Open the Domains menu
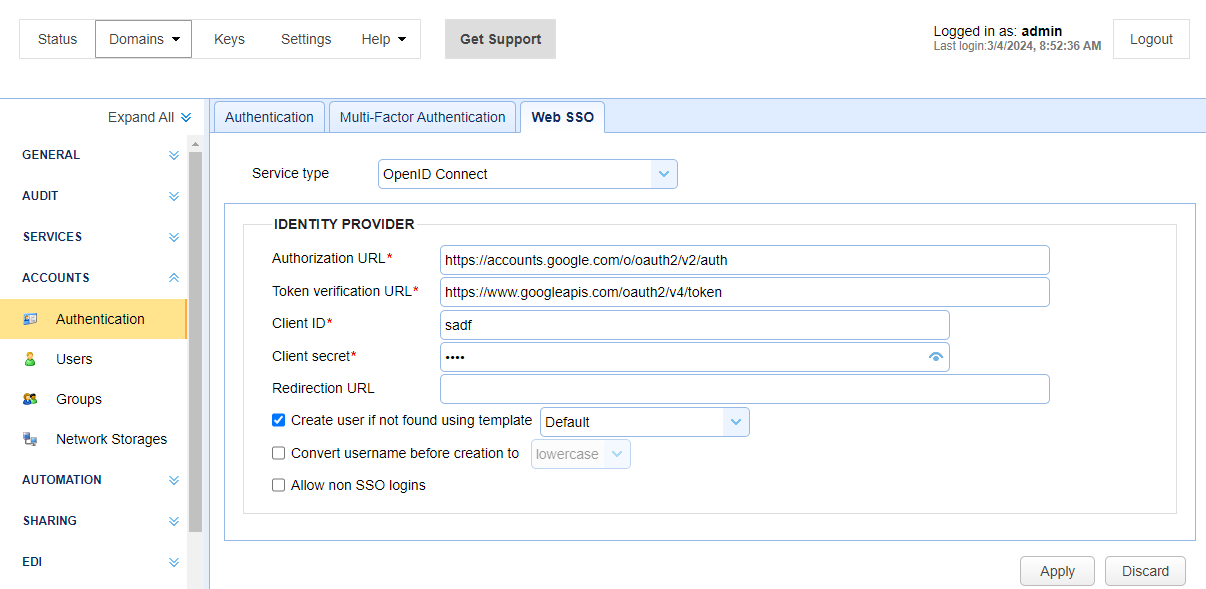 point(143,39)
